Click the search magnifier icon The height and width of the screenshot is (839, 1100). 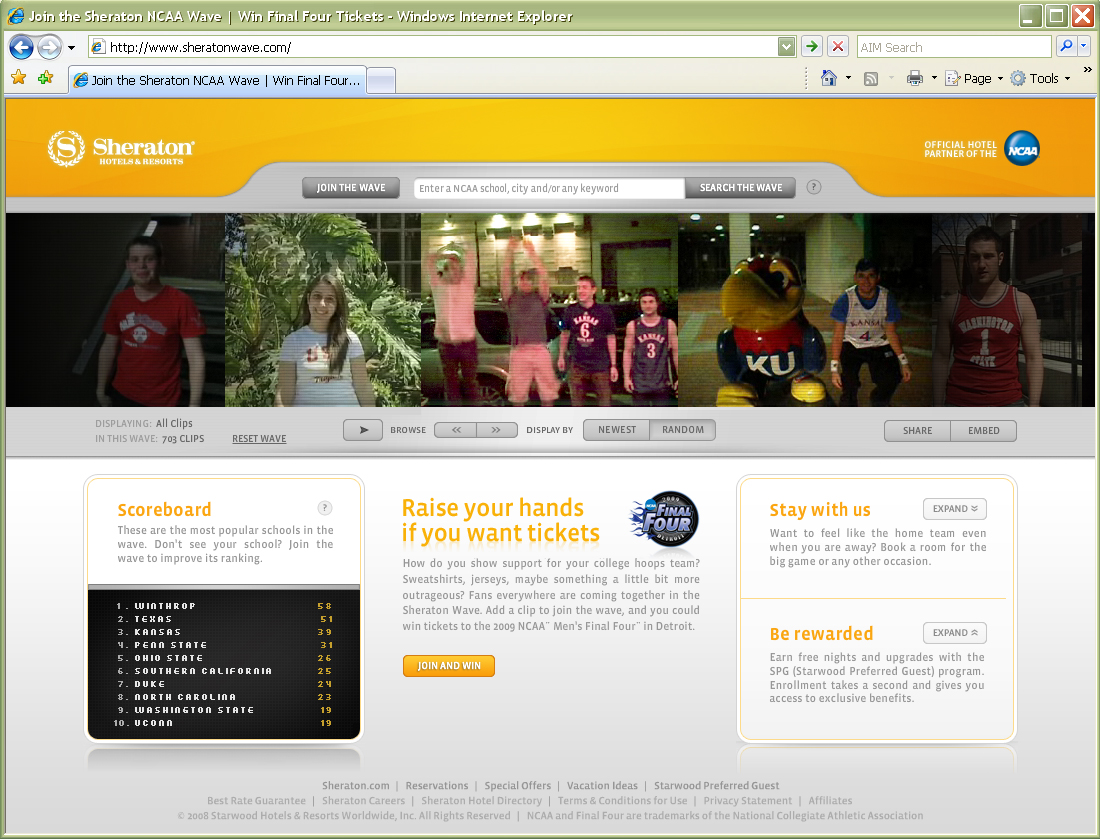point(1066,46)
